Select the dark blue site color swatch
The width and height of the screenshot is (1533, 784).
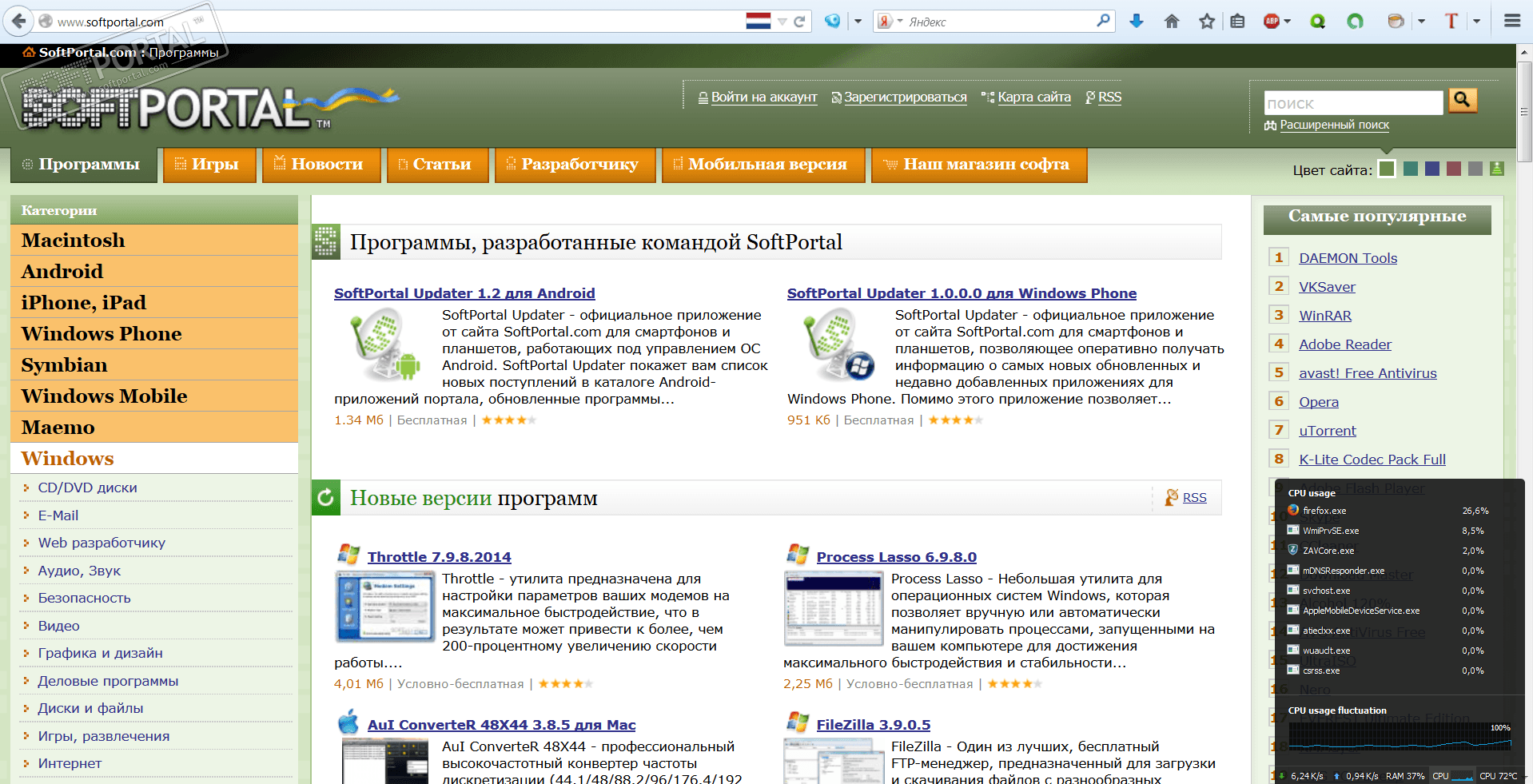coord(1432,169)
